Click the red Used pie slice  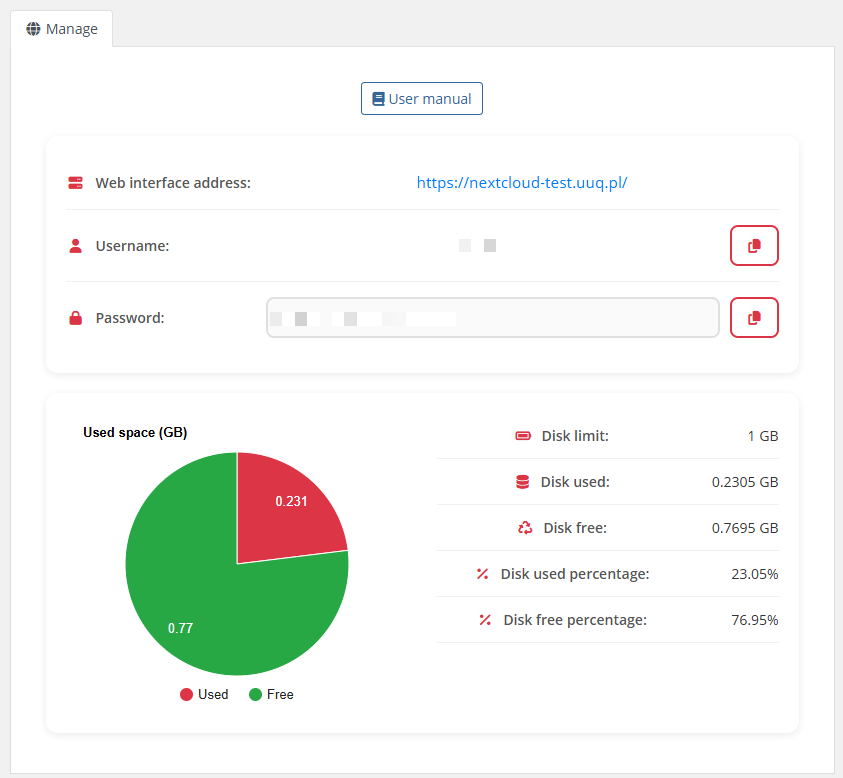coord(285,505)
